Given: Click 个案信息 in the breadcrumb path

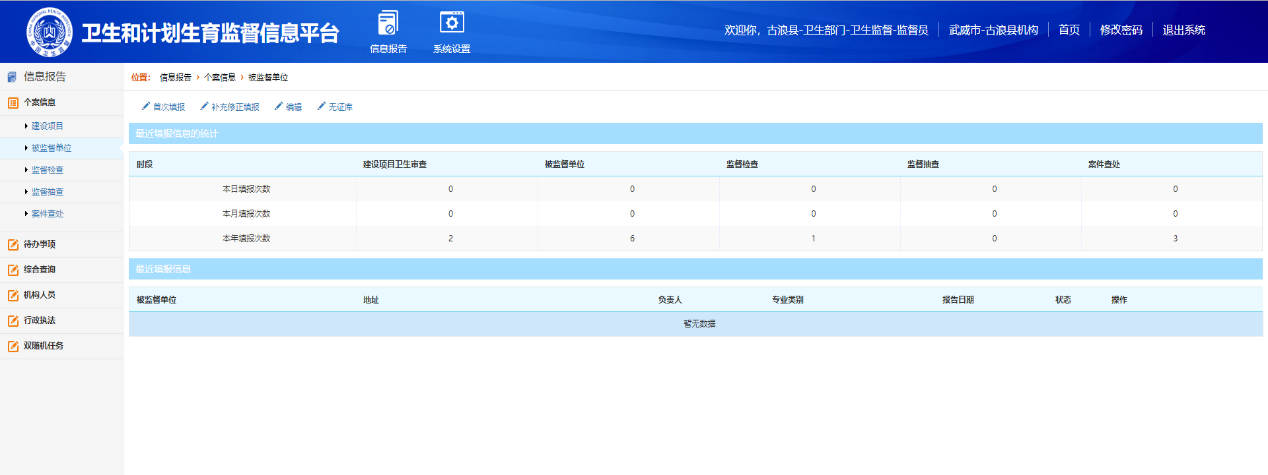Looking at the screenshot, I should click(x=219, y=77).
